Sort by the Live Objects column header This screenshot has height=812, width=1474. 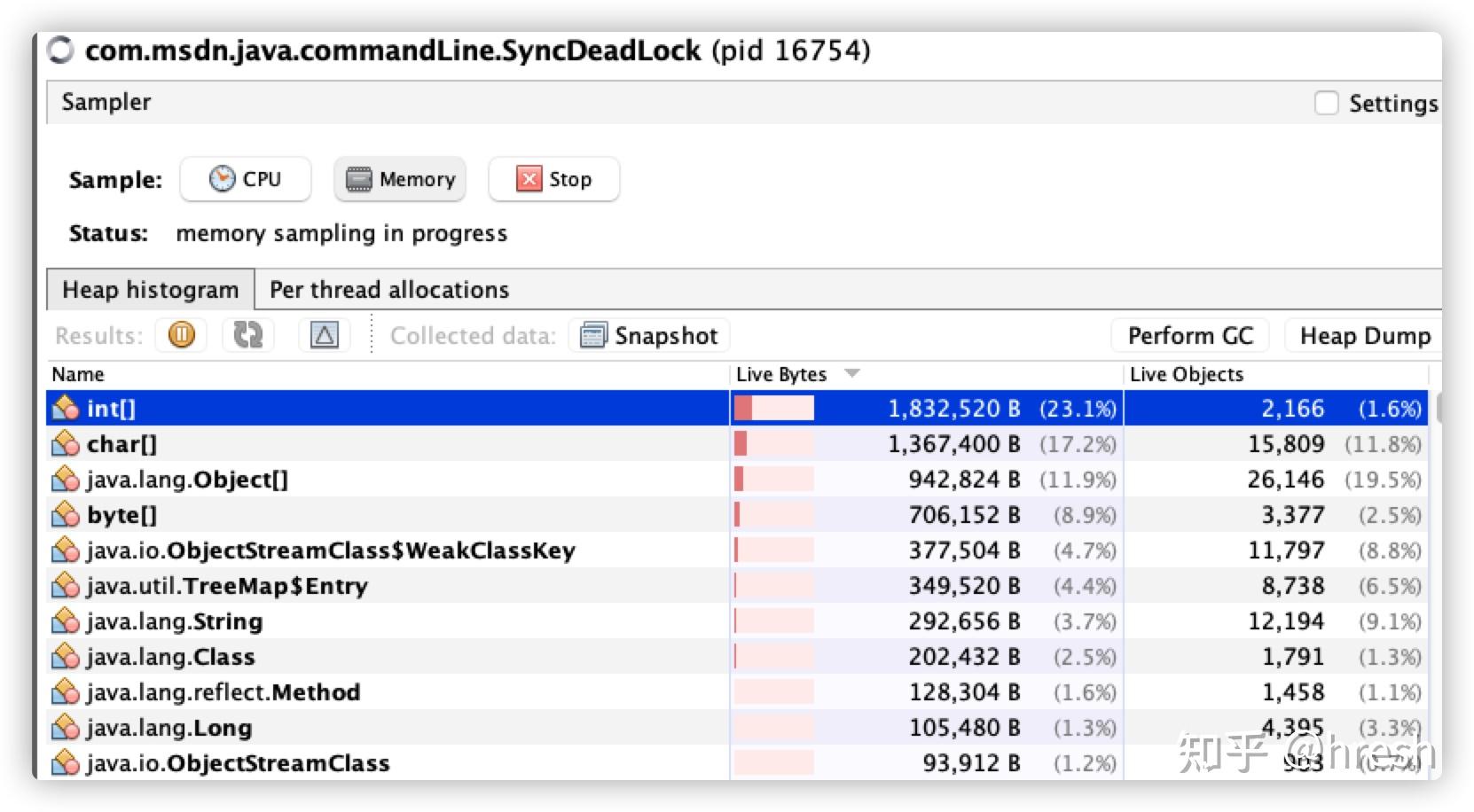point(1187,374)
